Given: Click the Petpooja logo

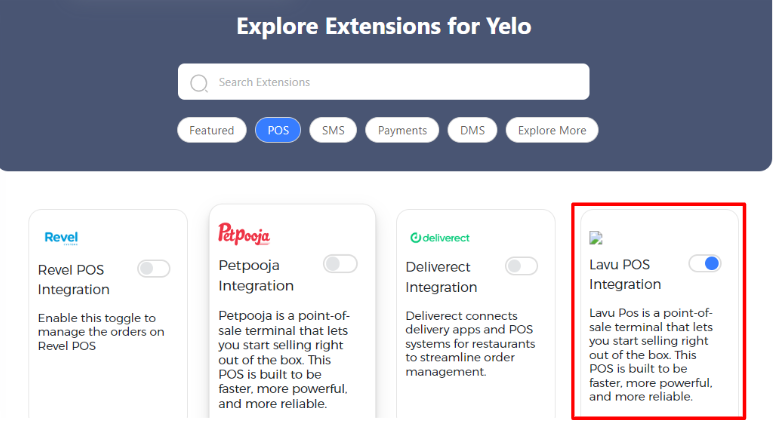Looking at the screenshot, I should pyautogui.click(x=244, y=234).
